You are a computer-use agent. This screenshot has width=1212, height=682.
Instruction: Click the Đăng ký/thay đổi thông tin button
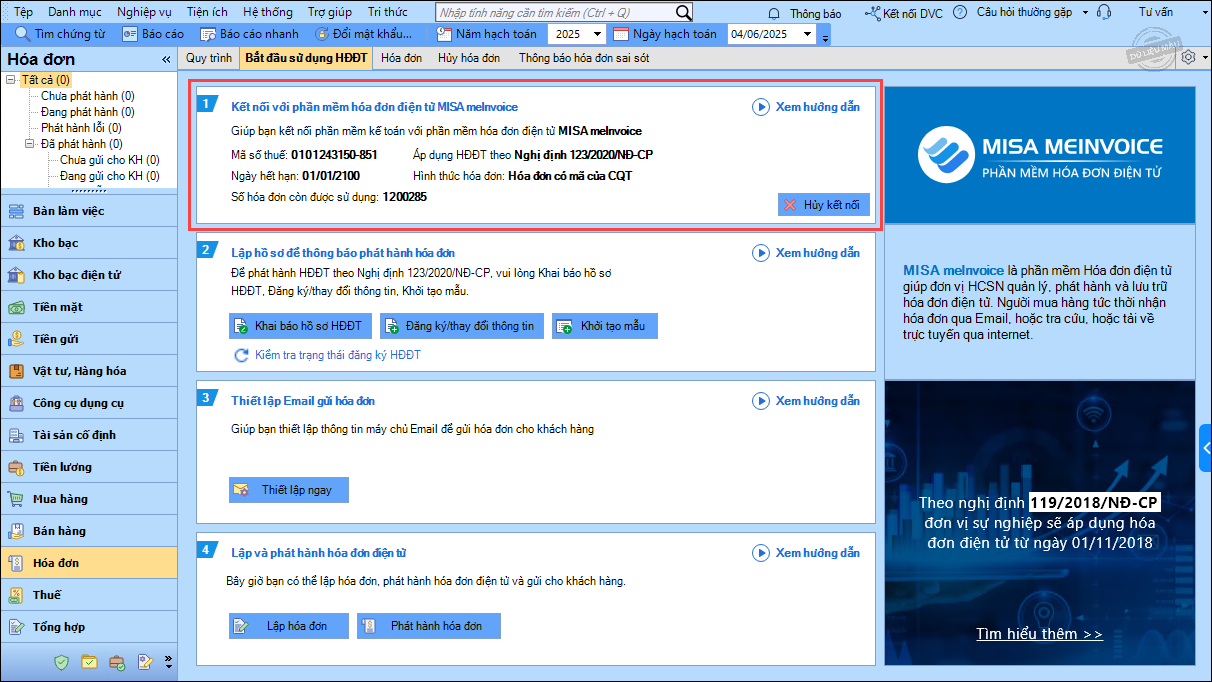[x=462, y=326]
